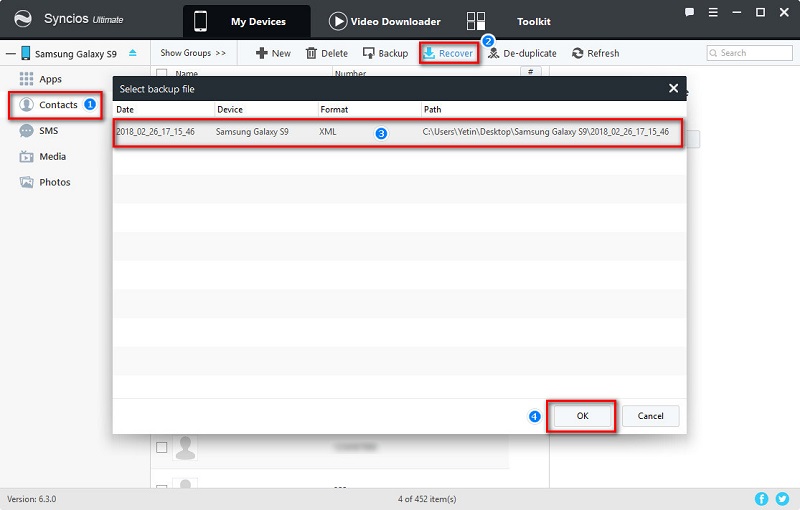The image size is (800, 510).
Task: Click the XML format cell
Action: pyautogui.click(x=328, y=132)
